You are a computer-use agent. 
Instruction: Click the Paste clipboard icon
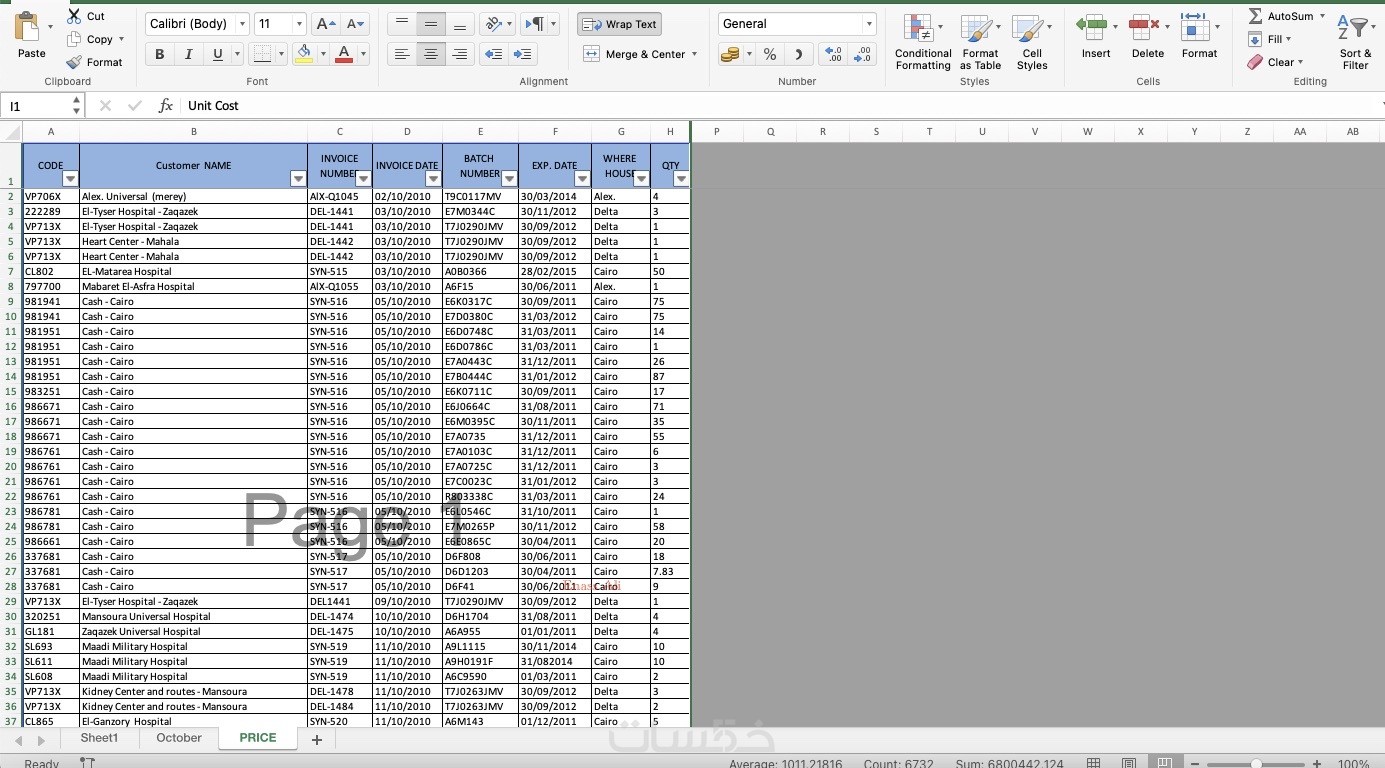tap(28, 26)
